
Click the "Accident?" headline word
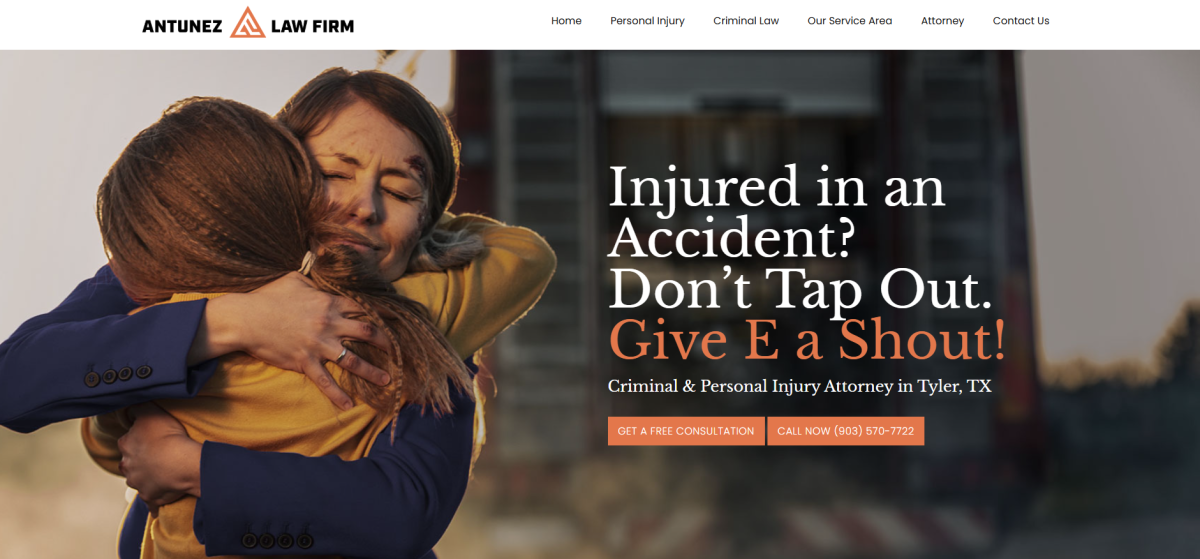pyautogui.click(x=731, y=239)
